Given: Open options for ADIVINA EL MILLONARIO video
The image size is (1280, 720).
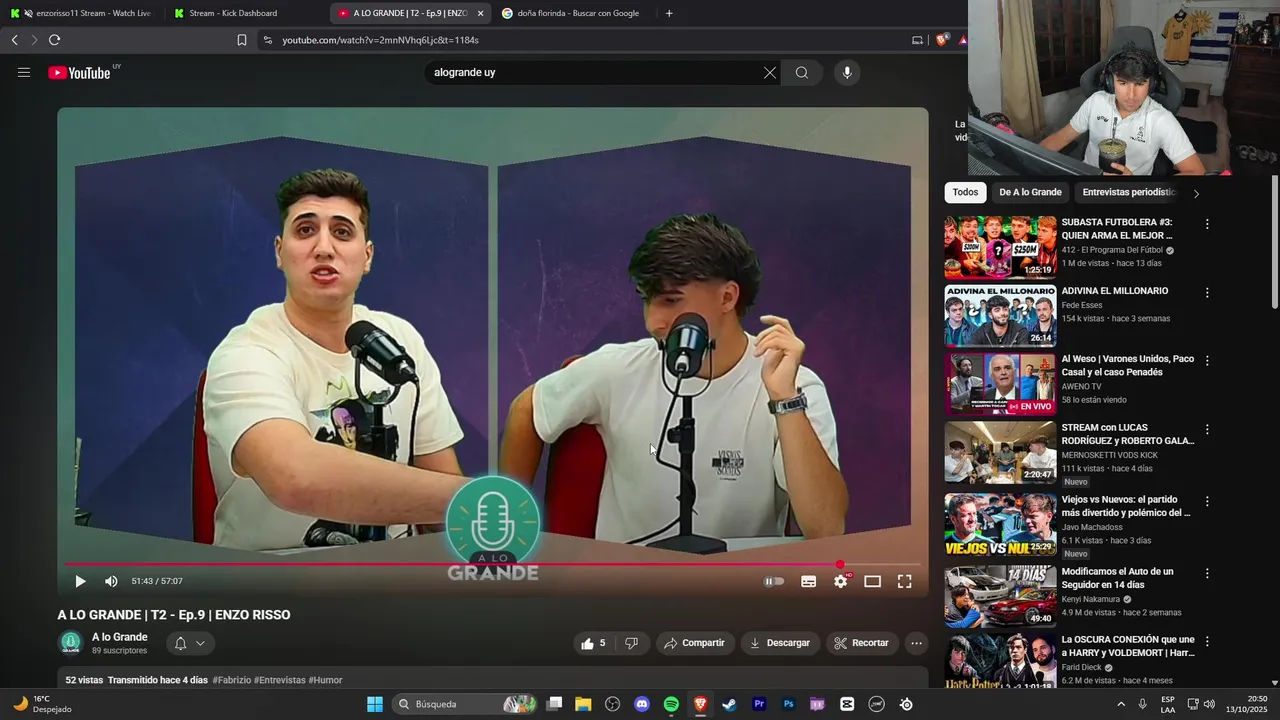Looking at the screenshot, I should pyautogui.click(x=1207, y=293).
